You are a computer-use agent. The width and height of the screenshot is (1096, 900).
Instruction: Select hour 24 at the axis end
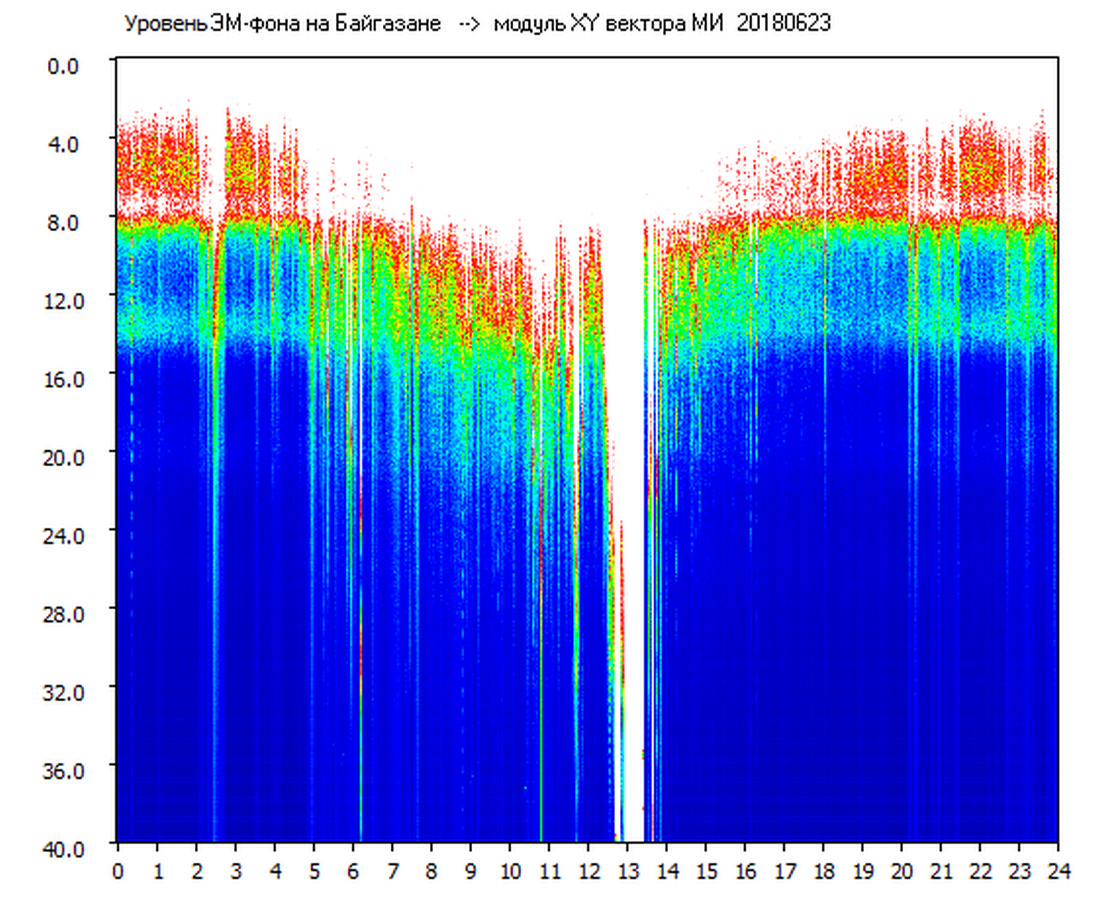click(x=1057, y=871)
